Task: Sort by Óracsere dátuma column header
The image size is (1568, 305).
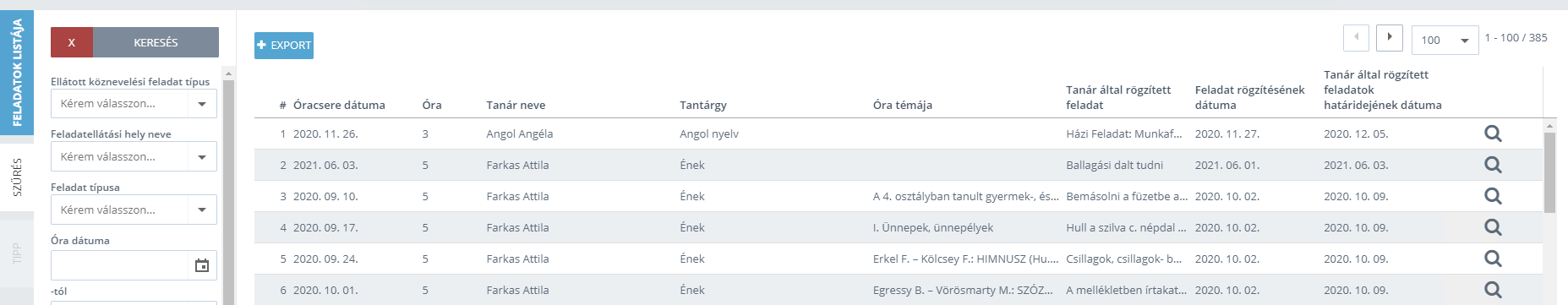Action: coord(339,105)
